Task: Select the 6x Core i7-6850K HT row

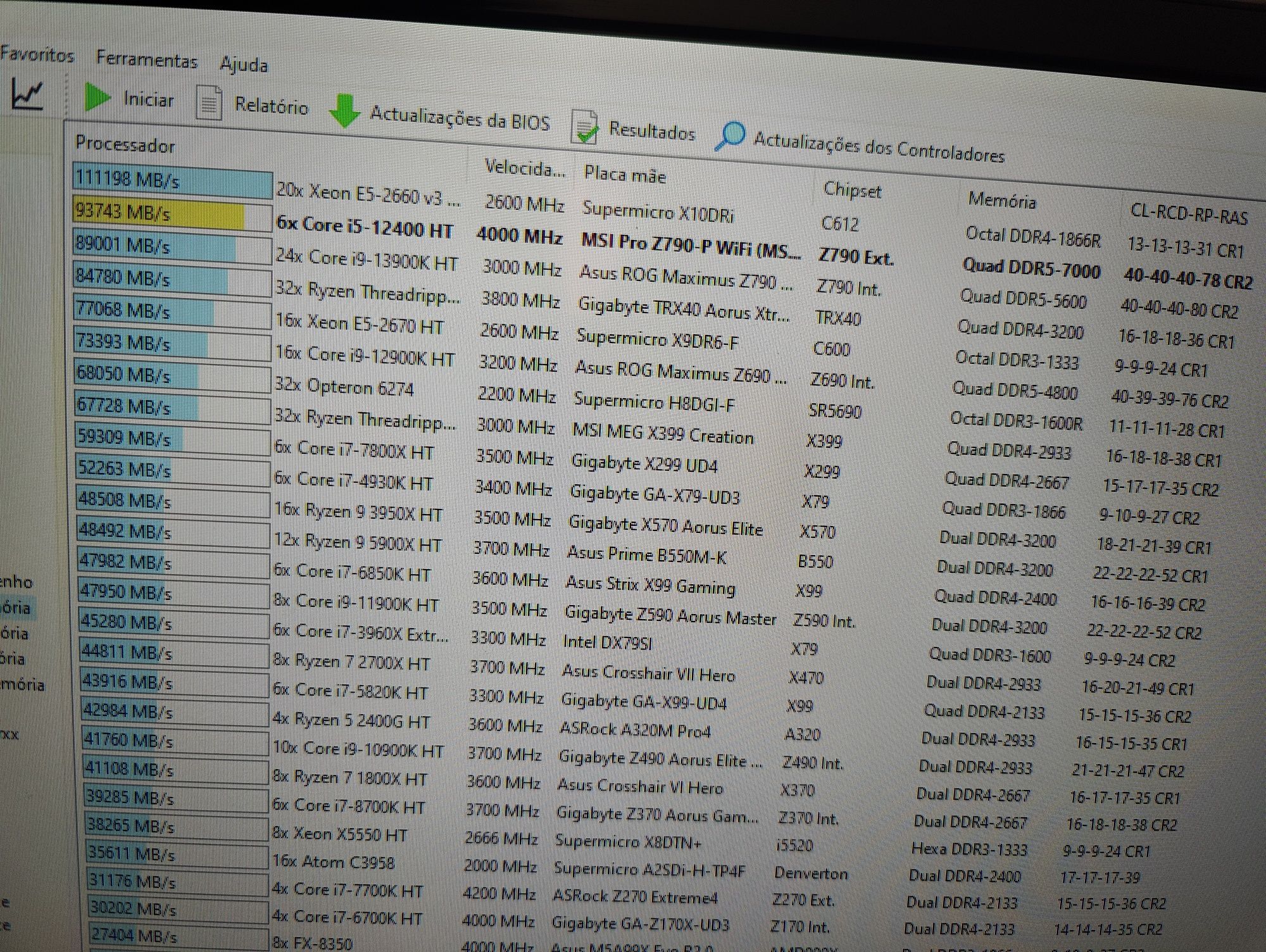Action: coord(352,572)
